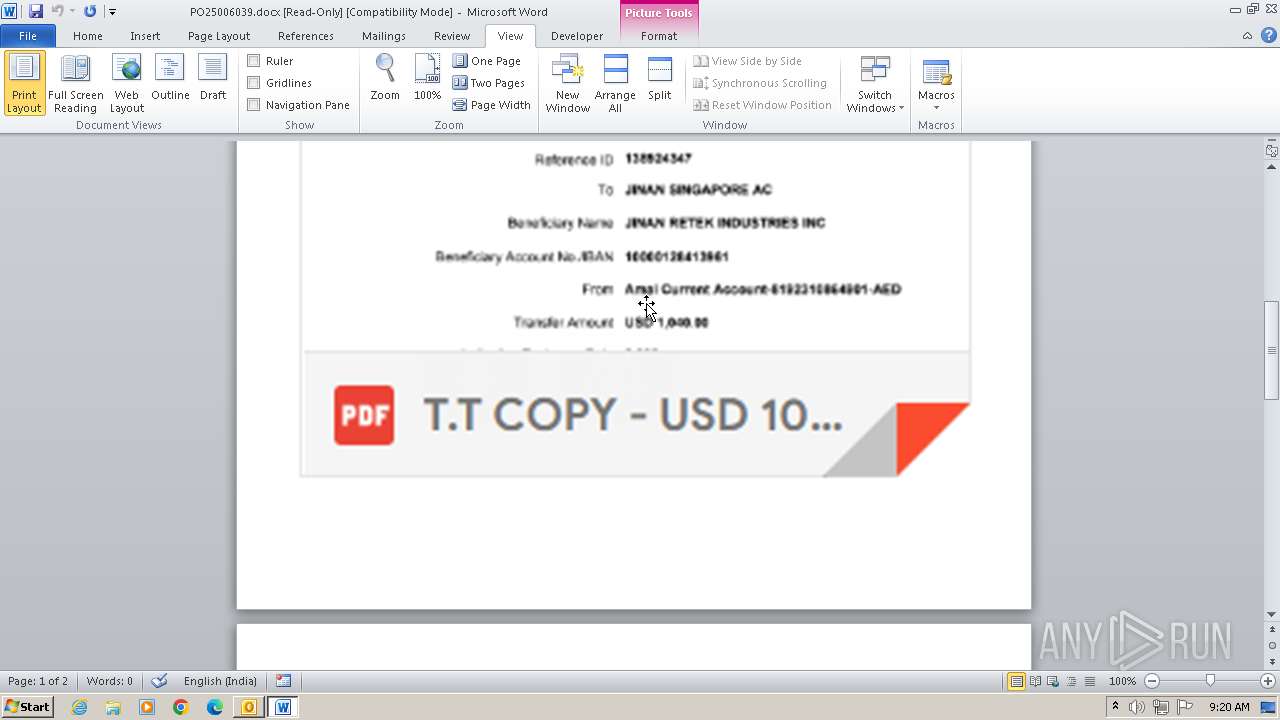Enable the Navigation Pane checkbox
Image resolution: width=1280 pixels, height=720 pixels.
[x=254, y=105]
